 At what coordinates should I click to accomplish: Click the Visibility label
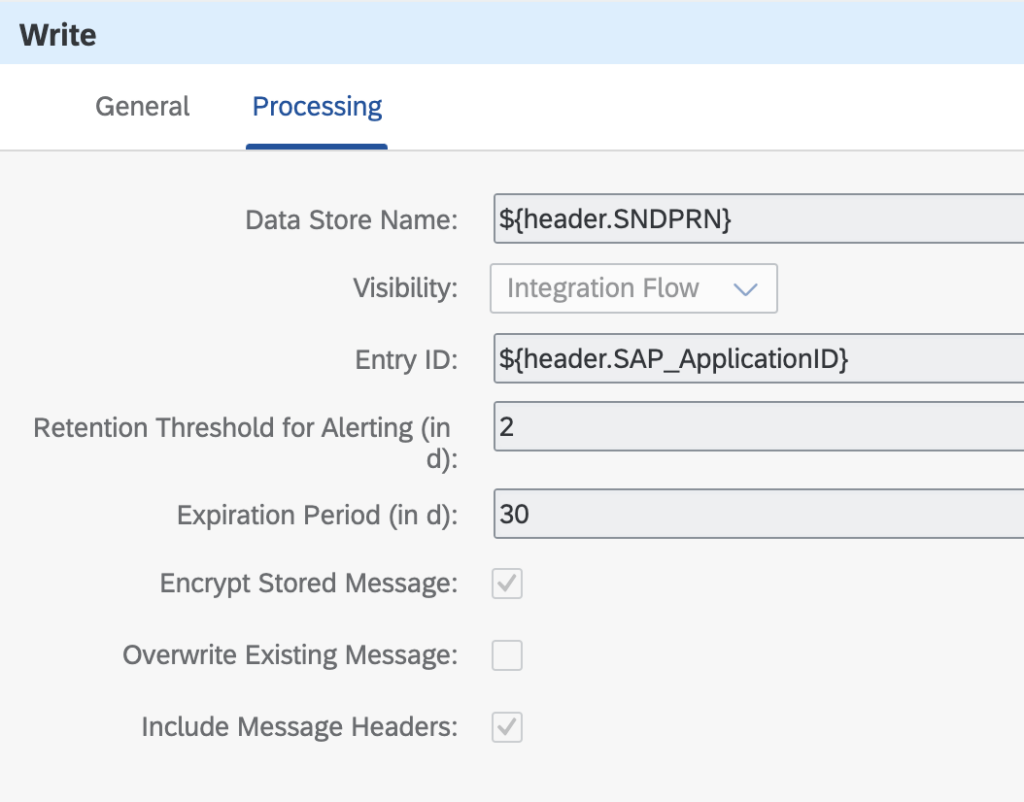[406, 288]
